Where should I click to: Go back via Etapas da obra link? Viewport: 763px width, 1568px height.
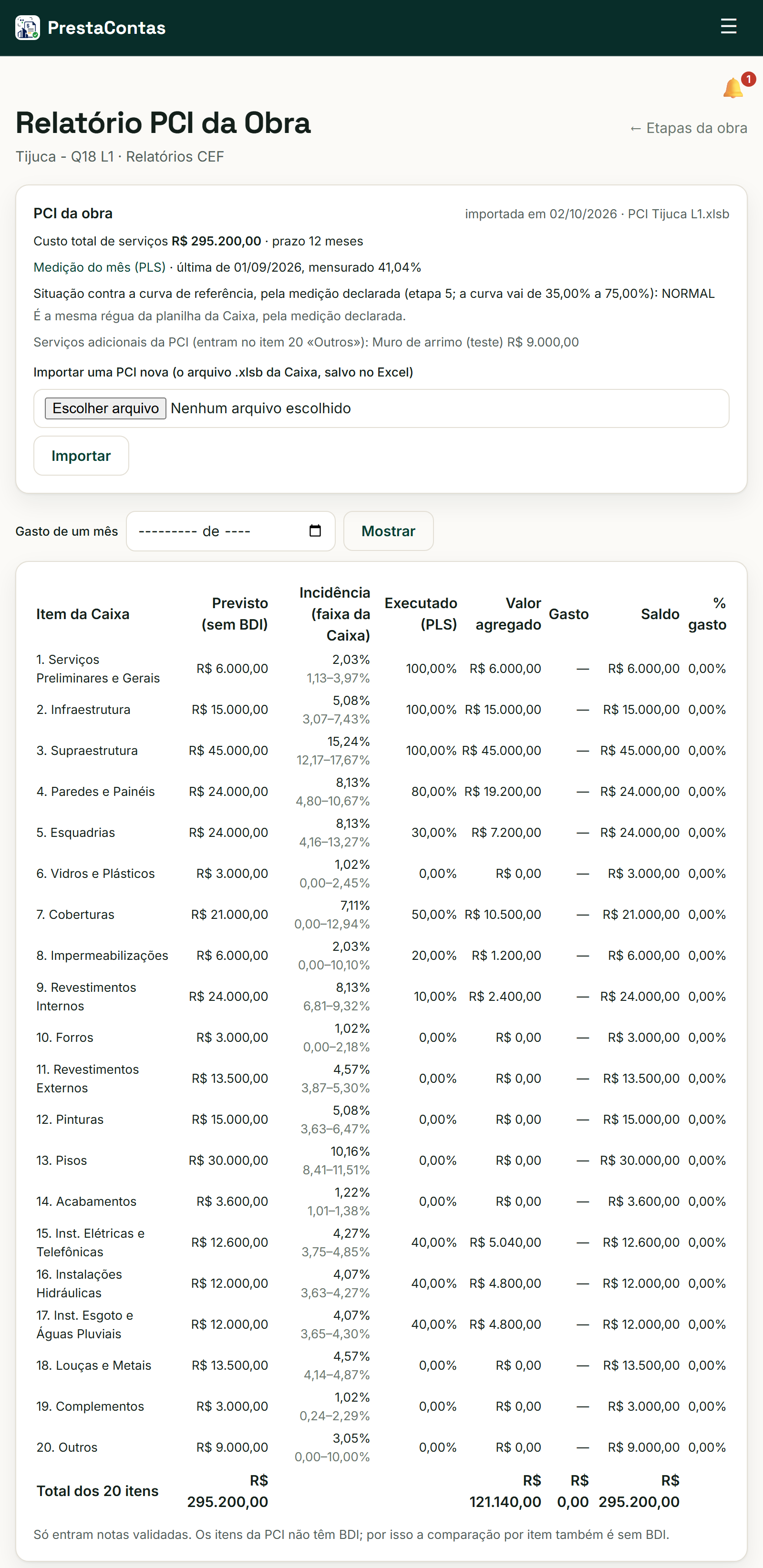coord(688,128)
